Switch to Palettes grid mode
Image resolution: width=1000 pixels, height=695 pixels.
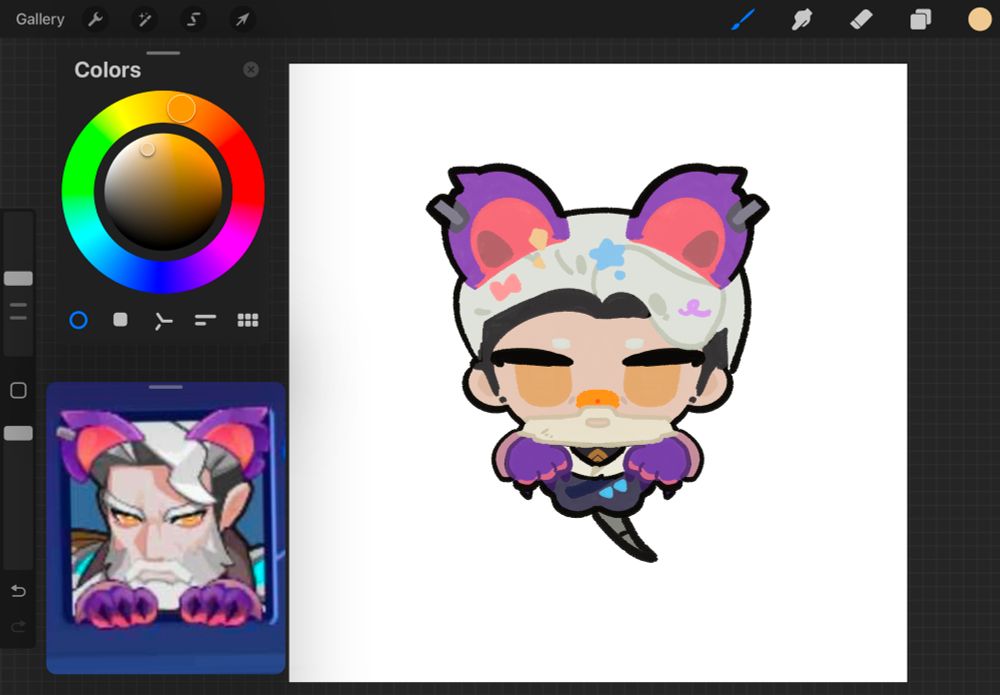pyautogui.click(x=248, y=320)
